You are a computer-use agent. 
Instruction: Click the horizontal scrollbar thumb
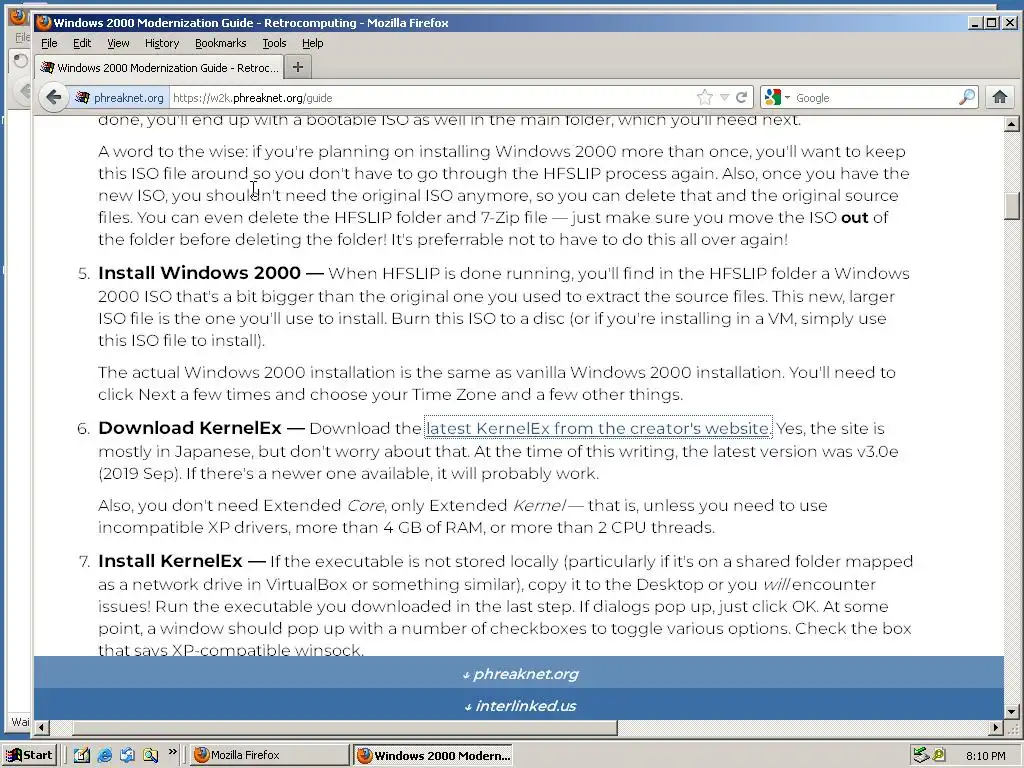pyautogui.click(x=345, y=727)
